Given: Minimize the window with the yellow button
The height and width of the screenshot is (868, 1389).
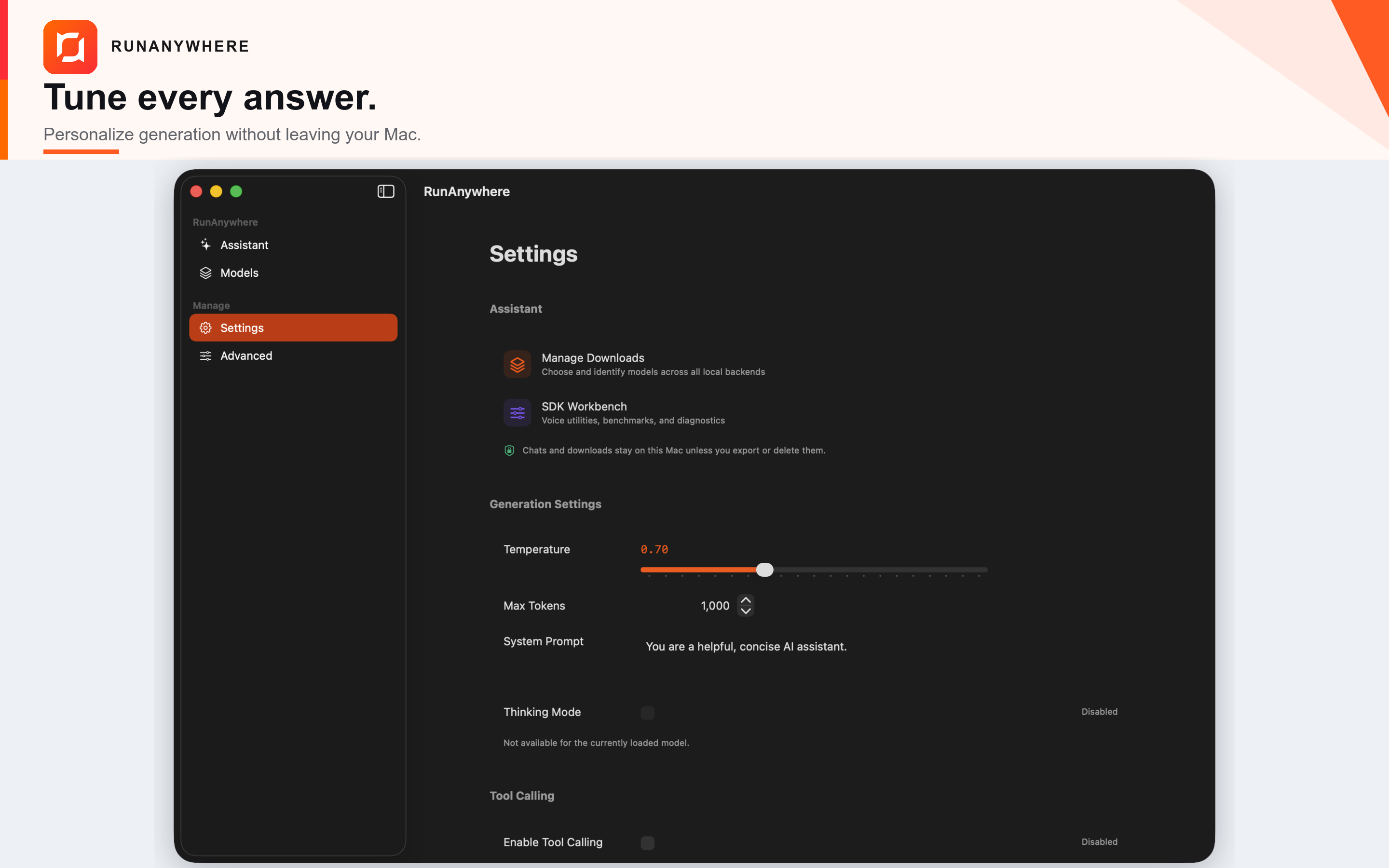Looking at the screenshot, I should click(217, 191).
